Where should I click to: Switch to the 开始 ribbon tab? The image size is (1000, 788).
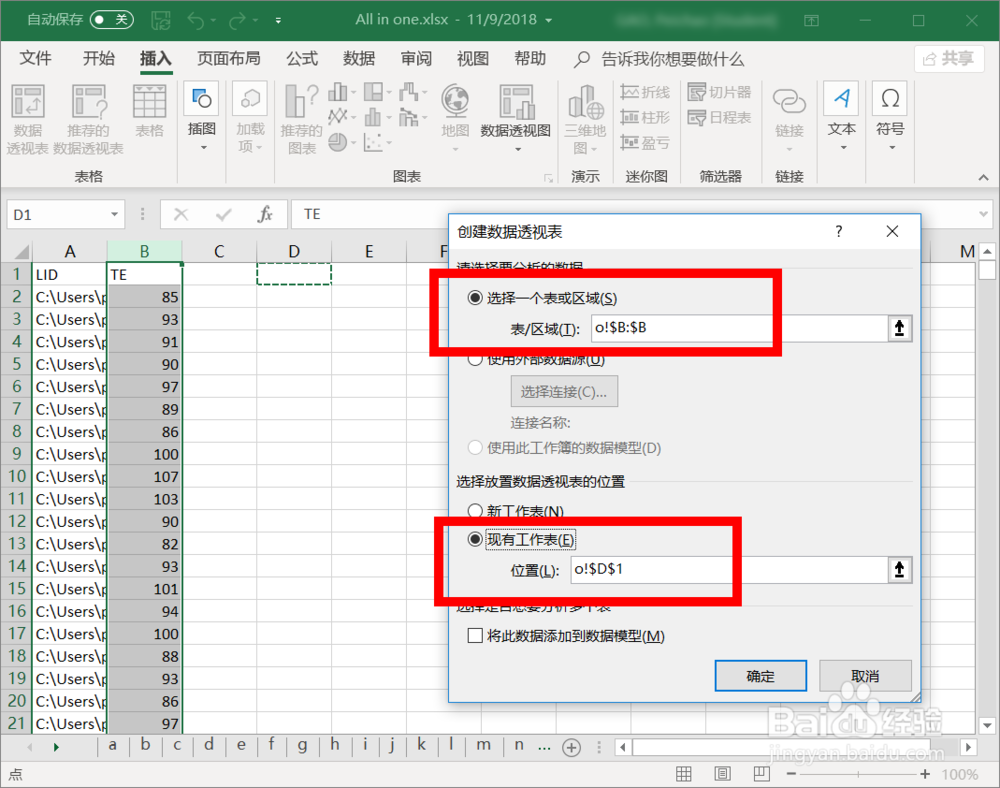[x=97, y=59]
